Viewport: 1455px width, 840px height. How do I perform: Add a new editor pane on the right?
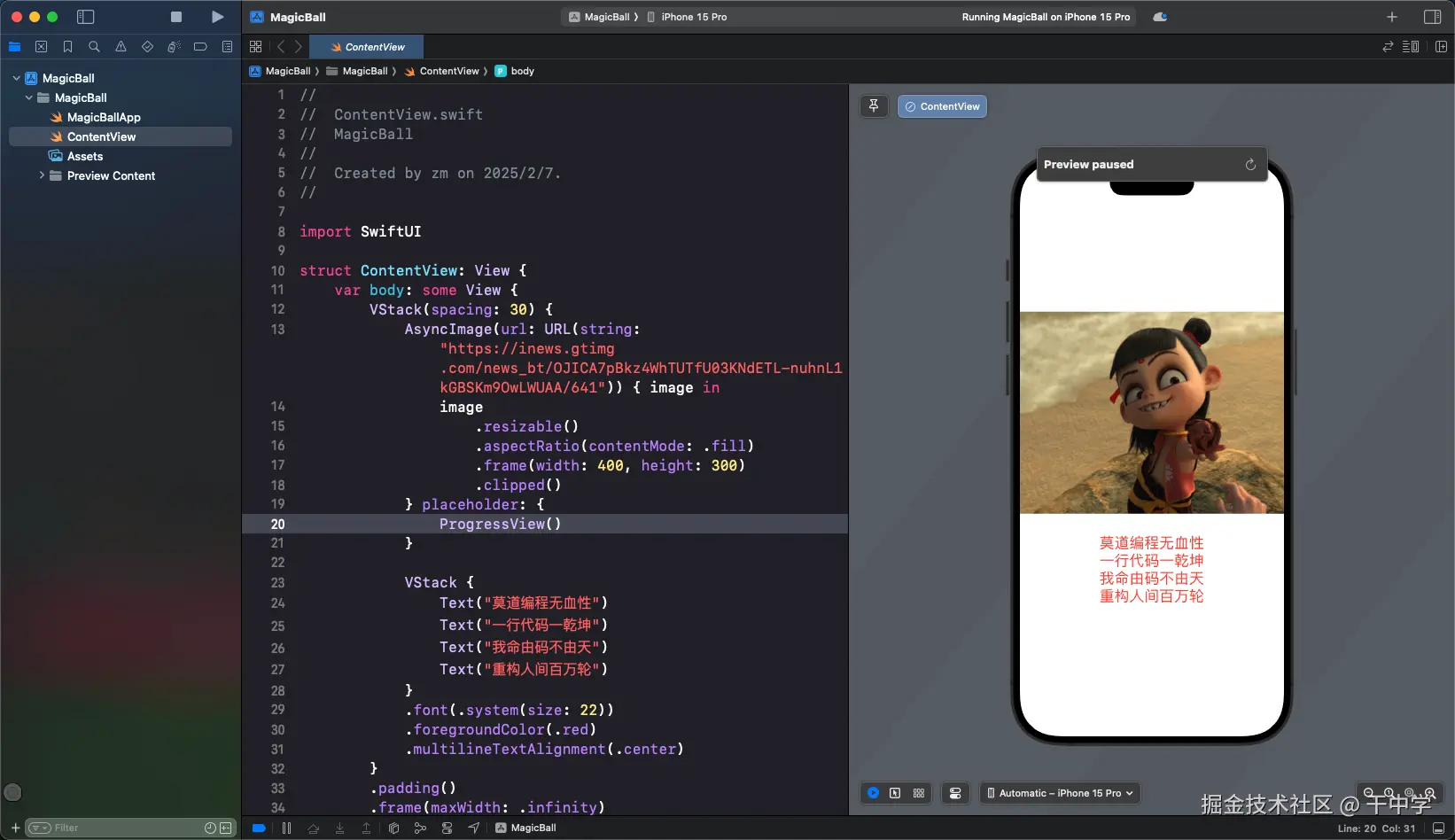[1441, 47]
